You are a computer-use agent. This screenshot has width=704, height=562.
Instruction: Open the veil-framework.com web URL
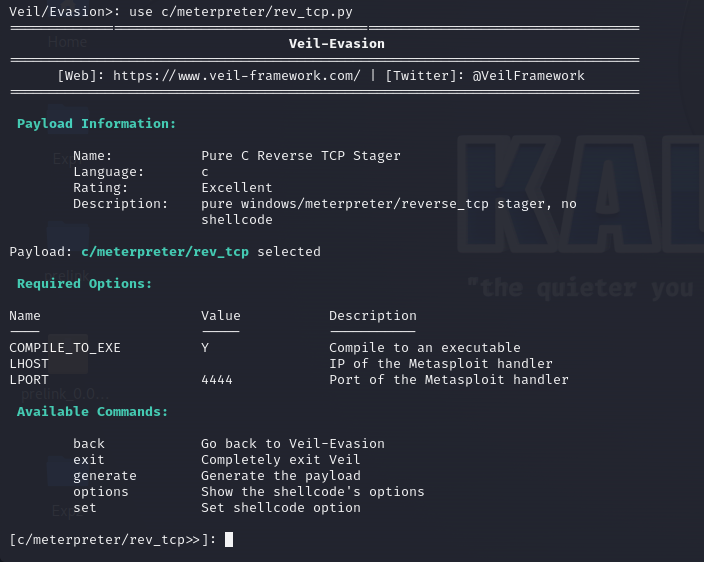(x=237, y=76)
